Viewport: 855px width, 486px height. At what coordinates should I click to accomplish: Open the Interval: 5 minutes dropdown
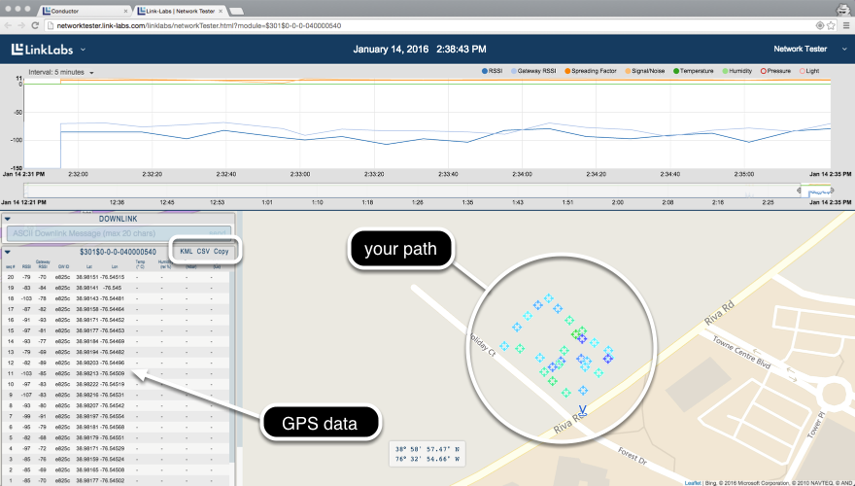click(x=61, y=72)
